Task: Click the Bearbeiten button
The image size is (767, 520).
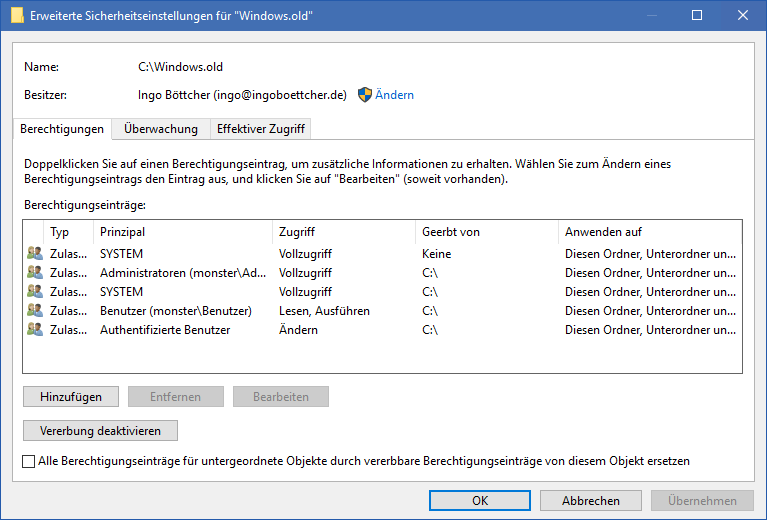Action: (281, 397)
